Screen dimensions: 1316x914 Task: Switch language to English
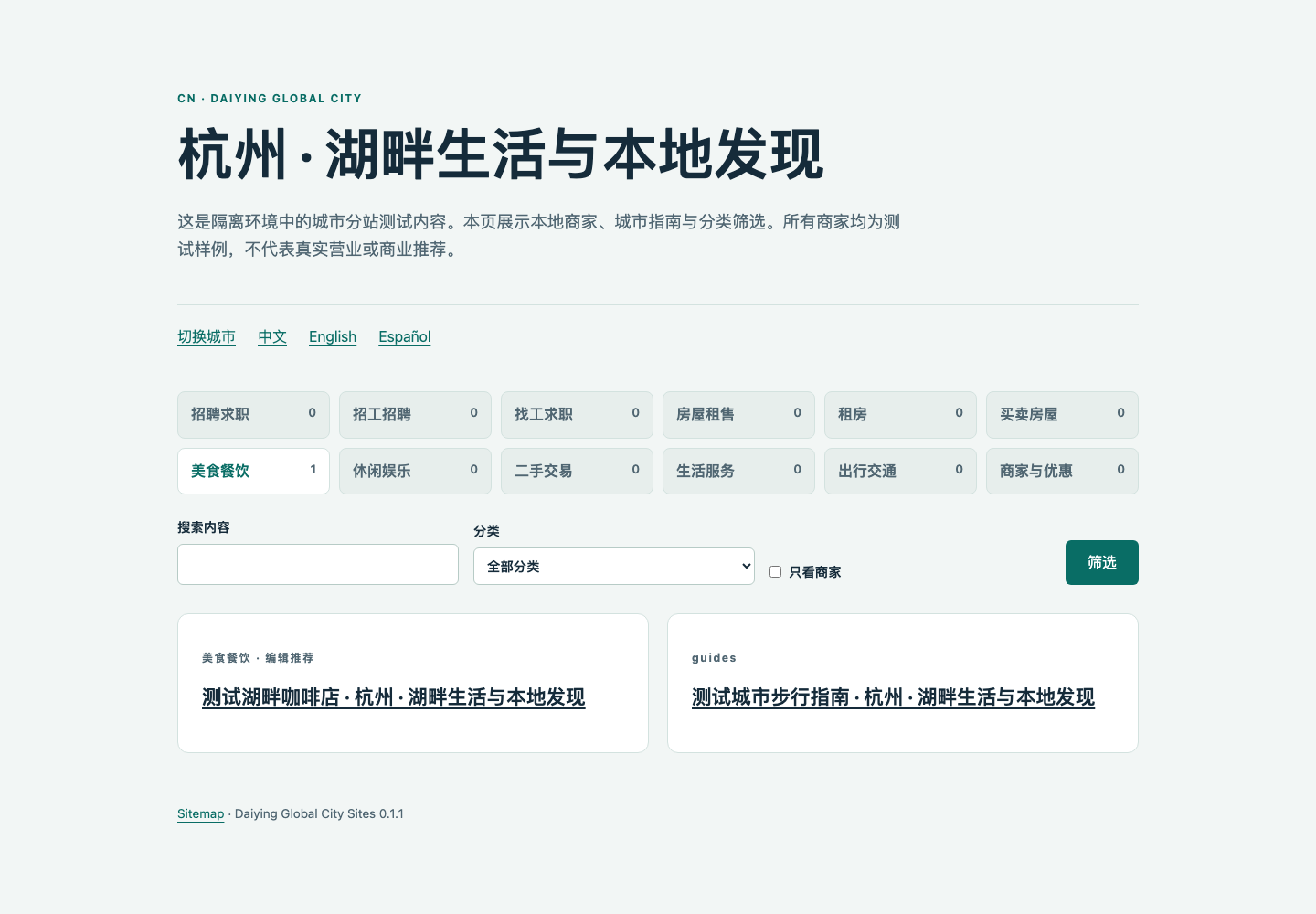pyautogui.click(x=333, y=336)
